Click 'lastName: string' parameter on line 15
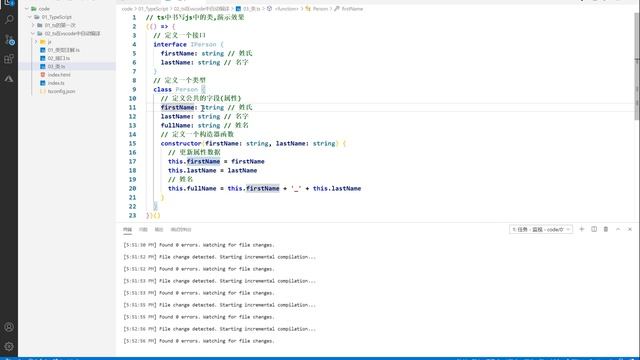Screen dimensions: 640x360 (306, 143)
